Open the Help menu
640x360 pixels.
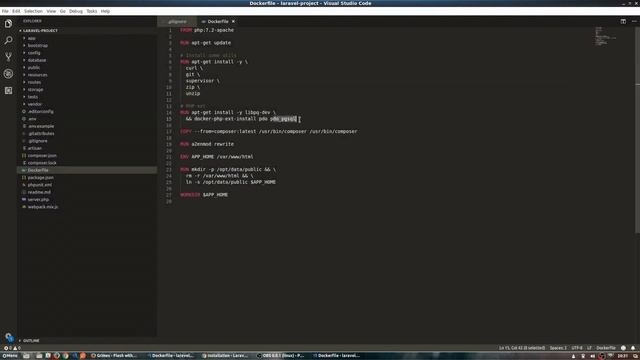[105, 11]
